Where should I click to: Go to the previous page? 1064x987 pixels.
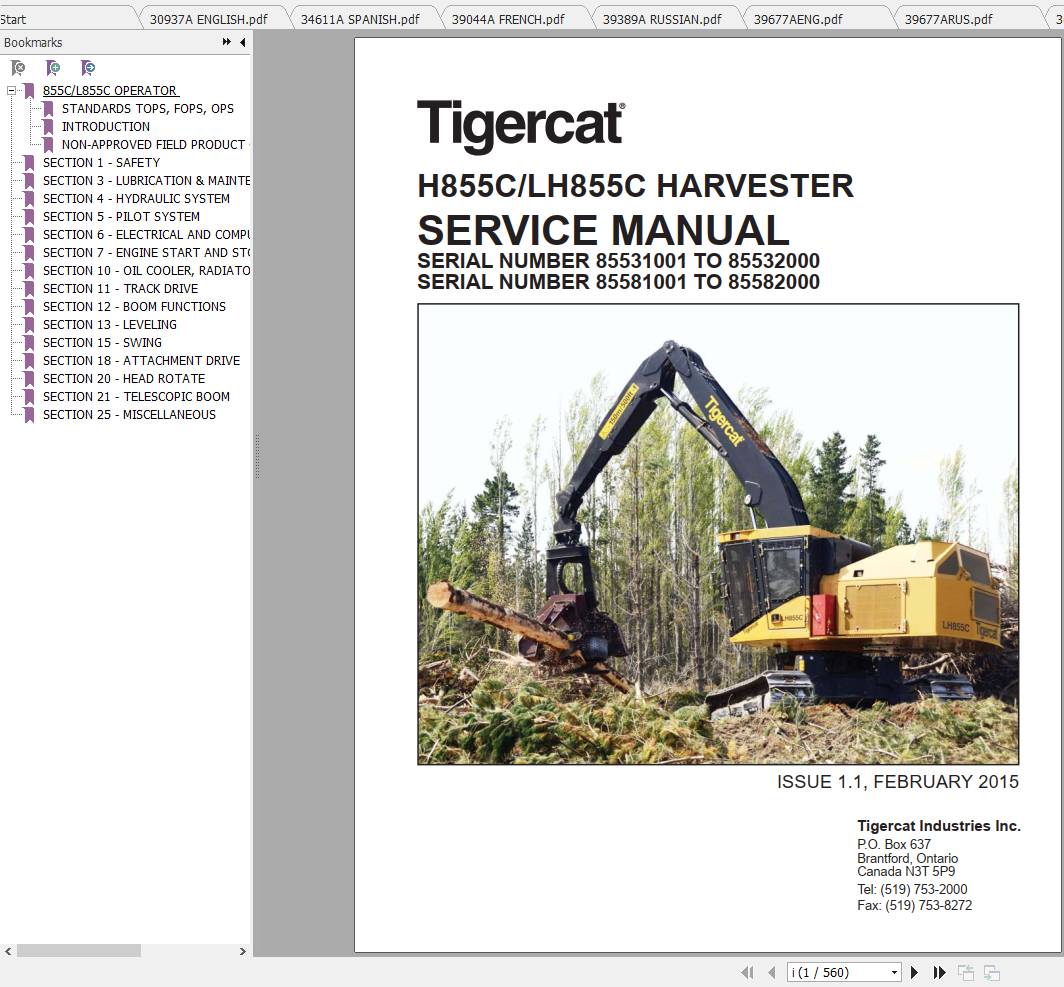click(772, 972)
